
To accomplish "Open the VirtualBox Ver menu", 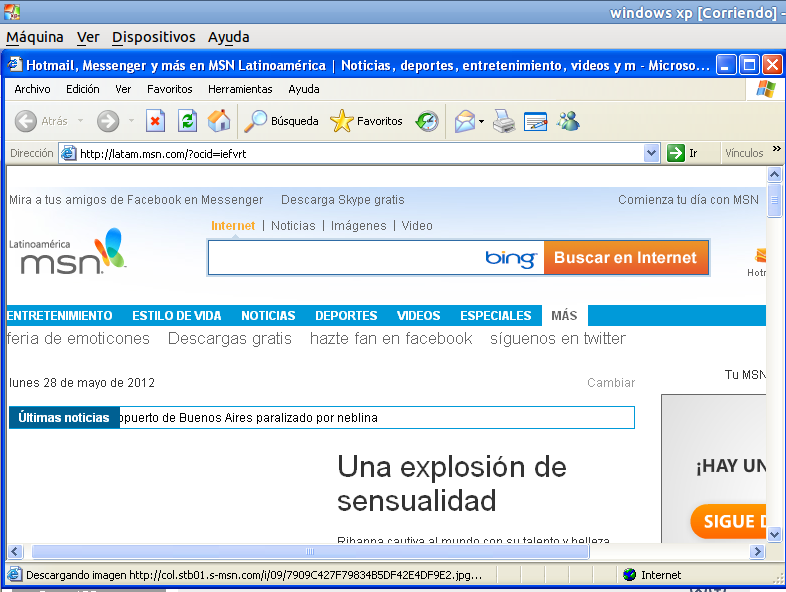I will (88, 37).
